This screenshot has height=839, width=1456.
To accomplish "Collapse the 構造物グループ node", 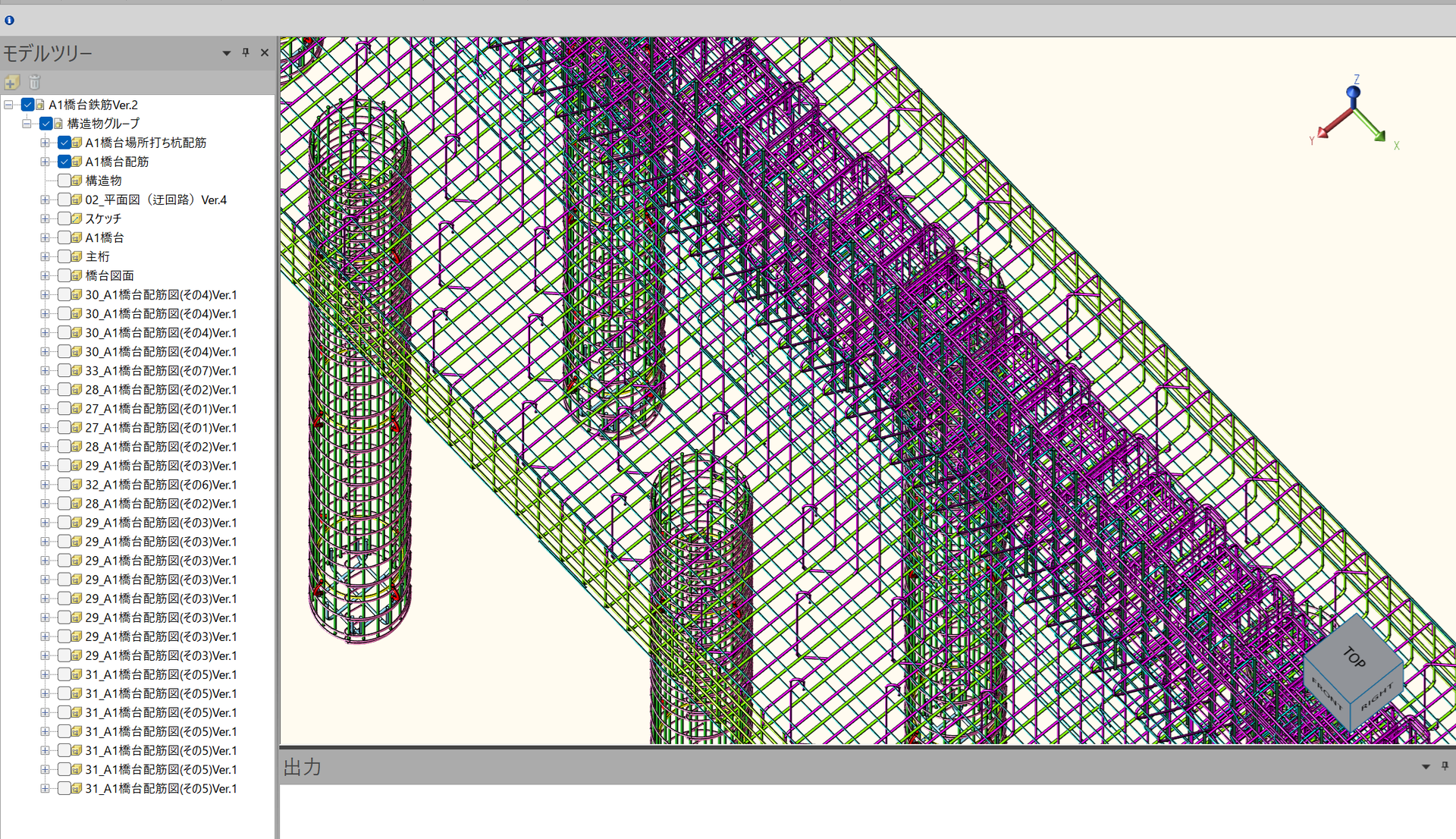I will pyautogui.click(x=27, y=124).
